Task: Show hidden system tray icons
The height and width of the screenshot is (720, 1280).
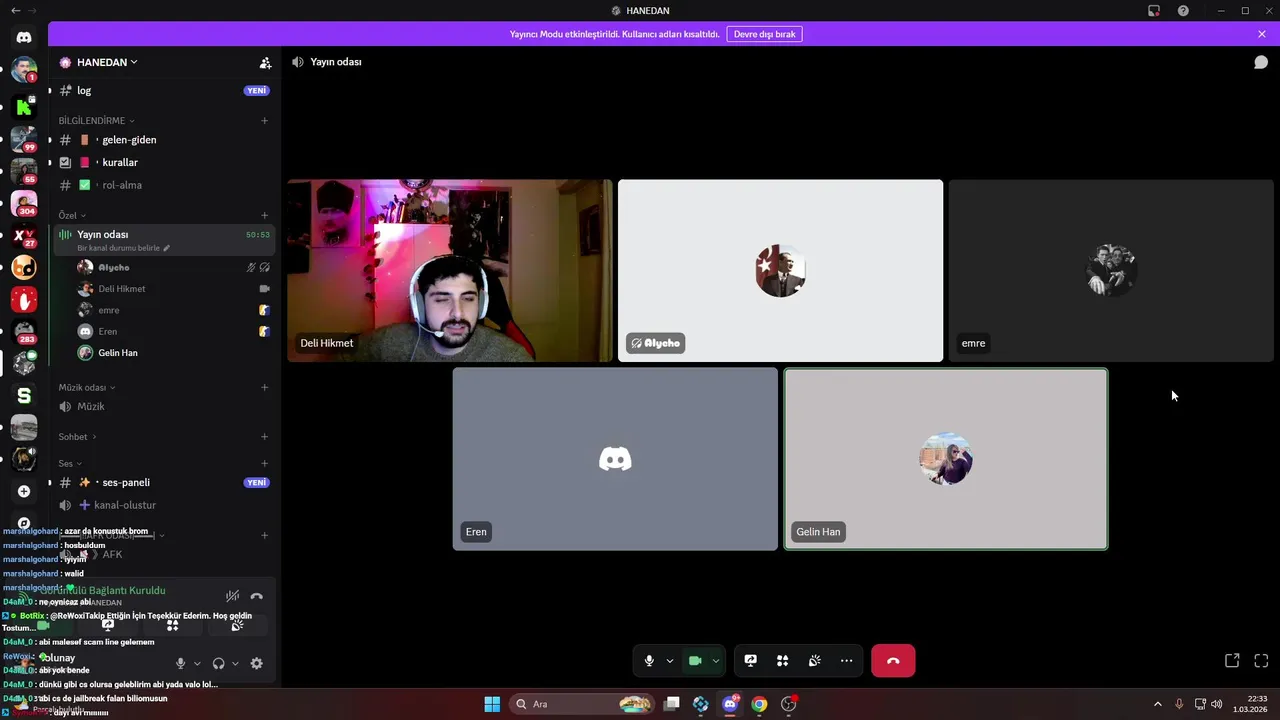Action: pyautogui.click(x=1158, y=704)
